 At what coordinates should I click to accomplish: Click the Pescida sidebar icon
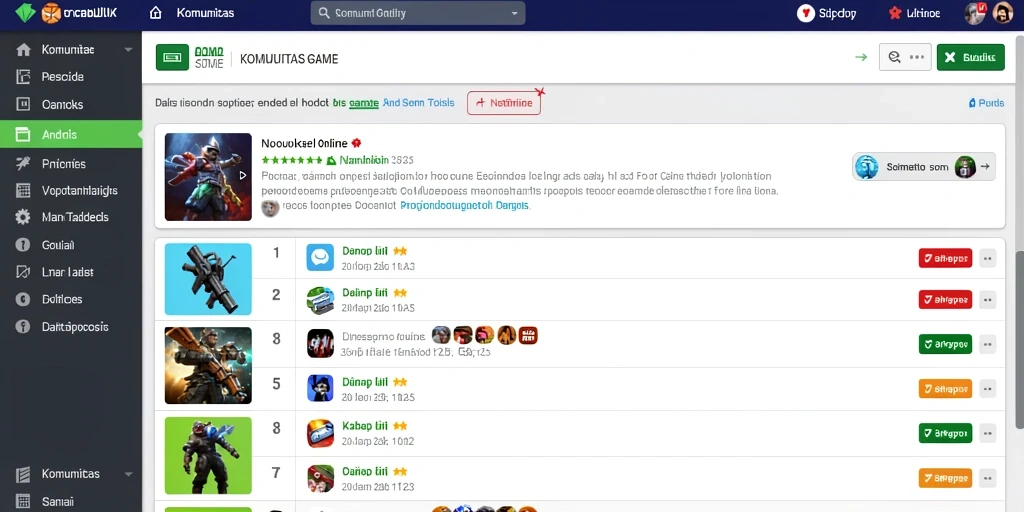coord(23,76)
